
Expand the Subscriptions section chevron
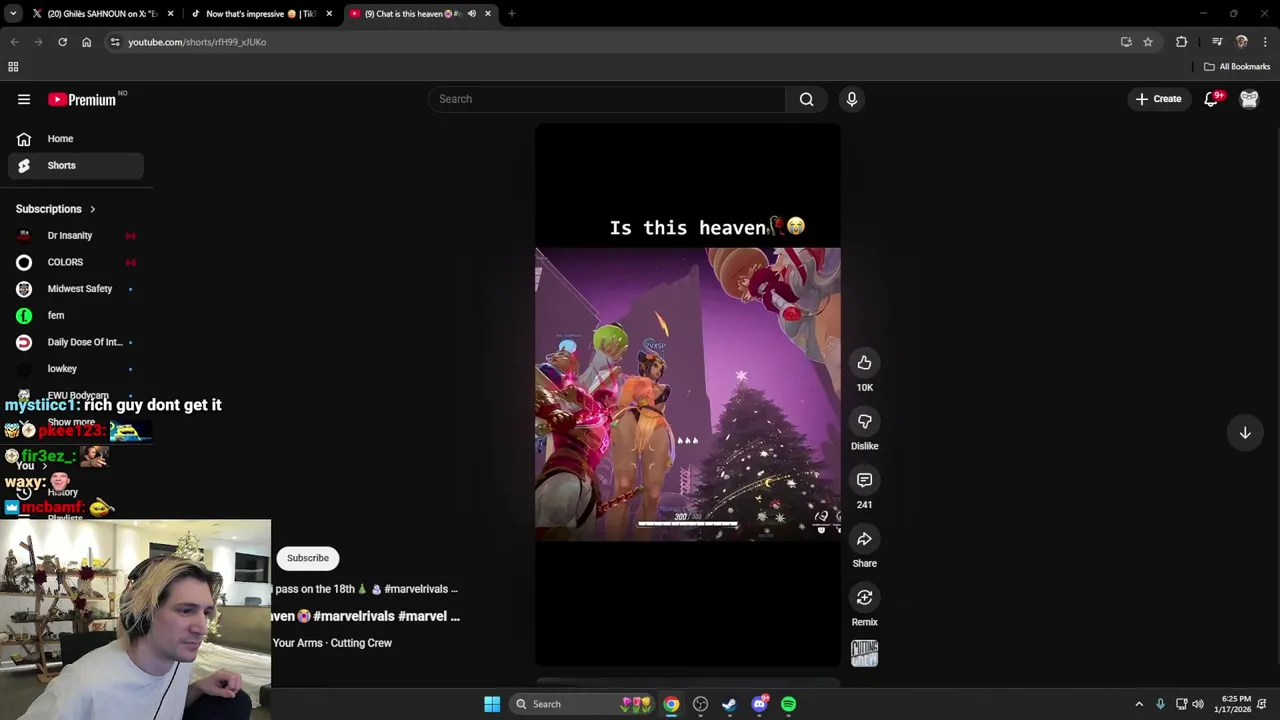[x=92, y=209]
